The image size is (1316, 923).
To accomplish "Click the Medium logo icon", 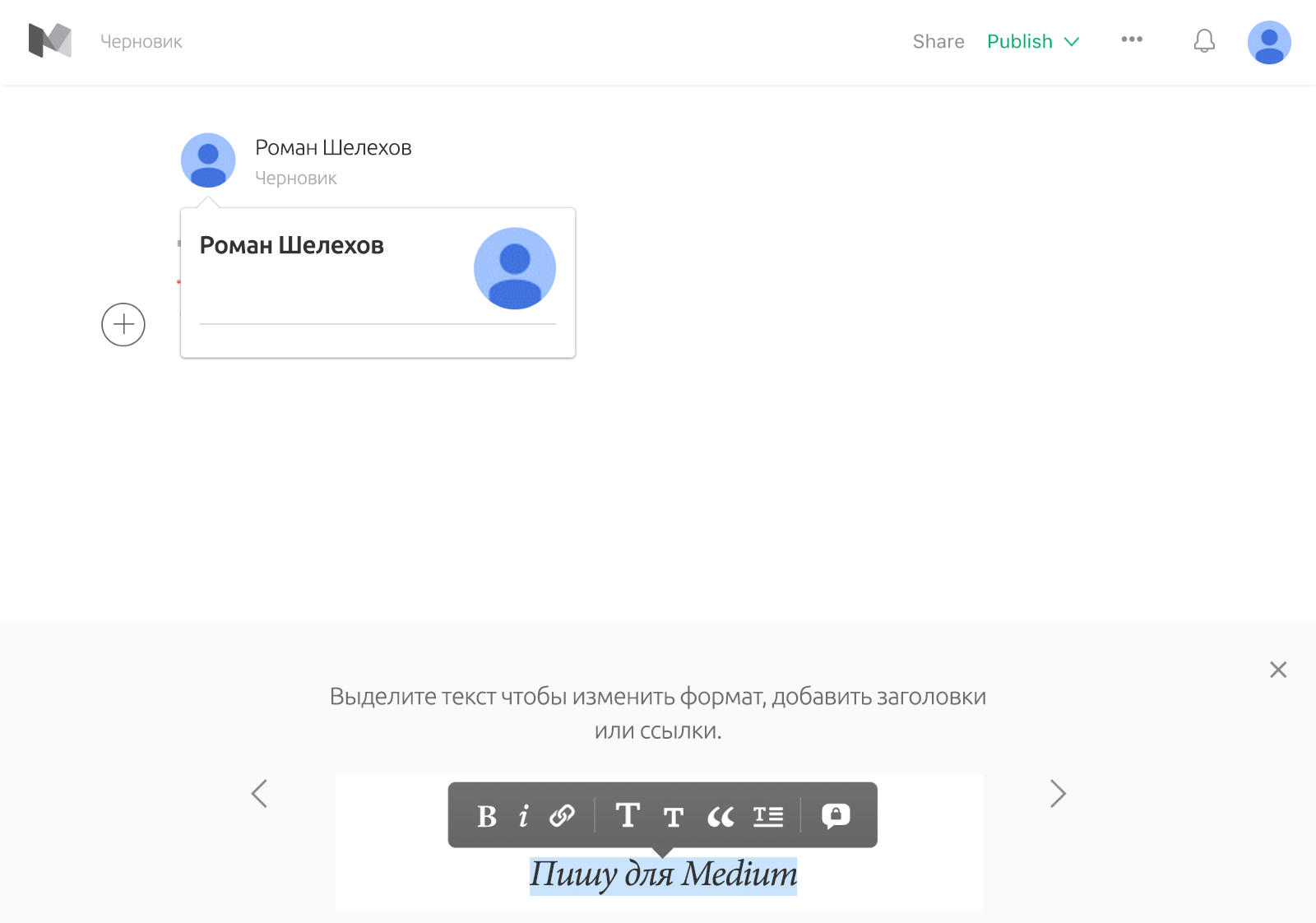I will coord(50,41).
